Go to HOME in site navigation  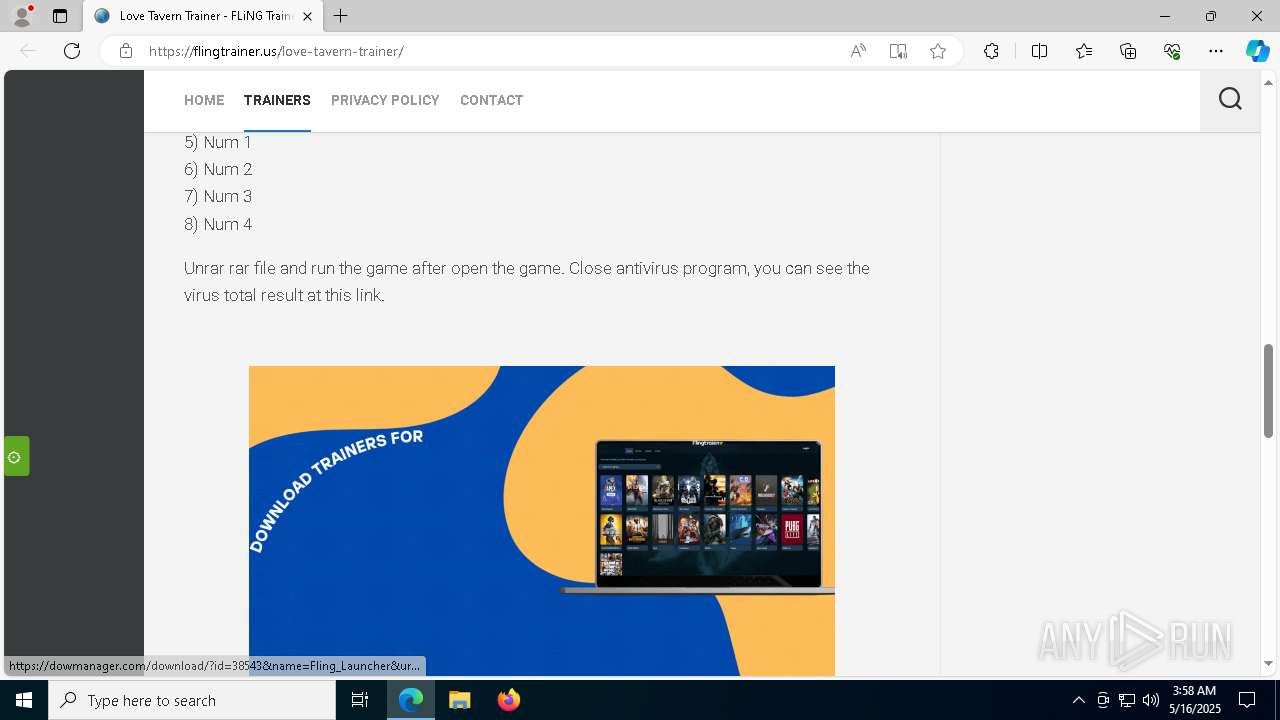[x=204, y=100]
